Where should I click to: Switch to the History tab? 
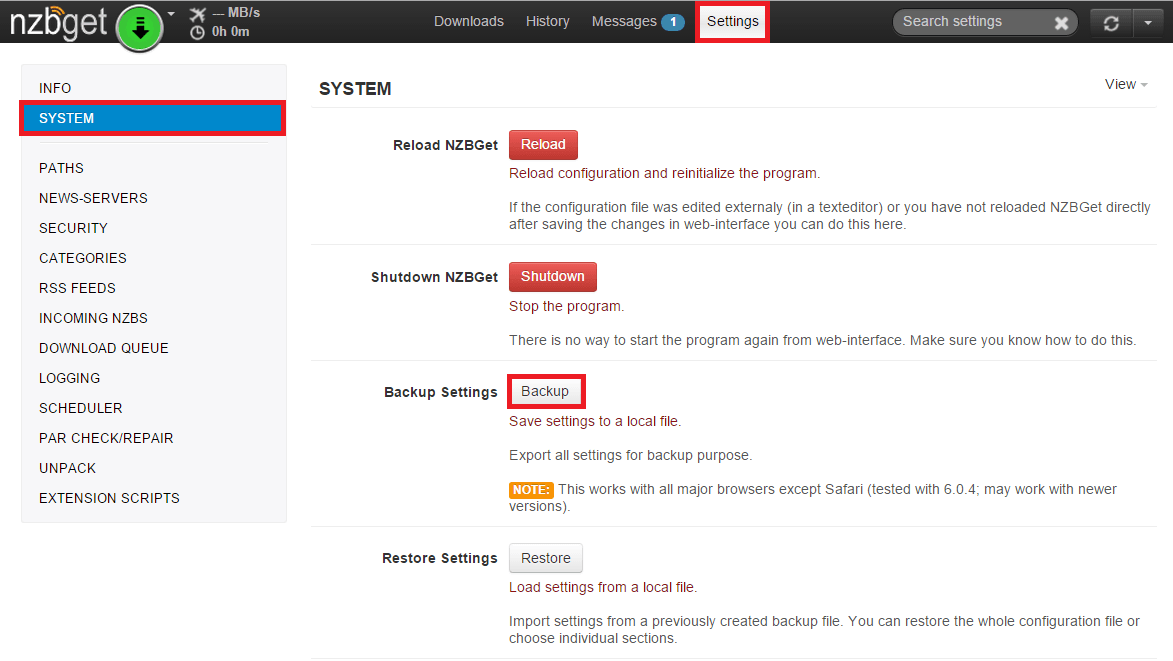[547, 21]
